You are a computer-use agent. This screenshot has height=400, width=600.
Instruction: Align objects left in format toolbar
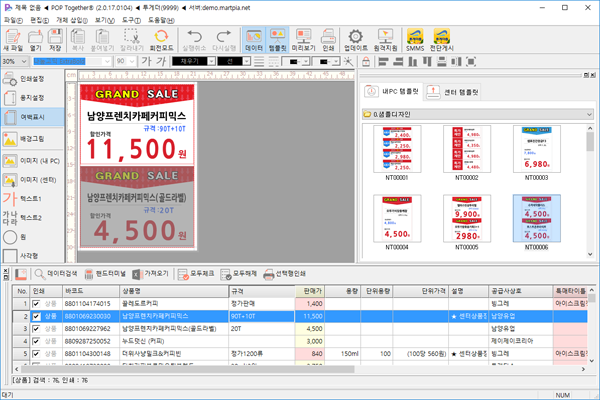pyautogui.click(x=383, y=61)
